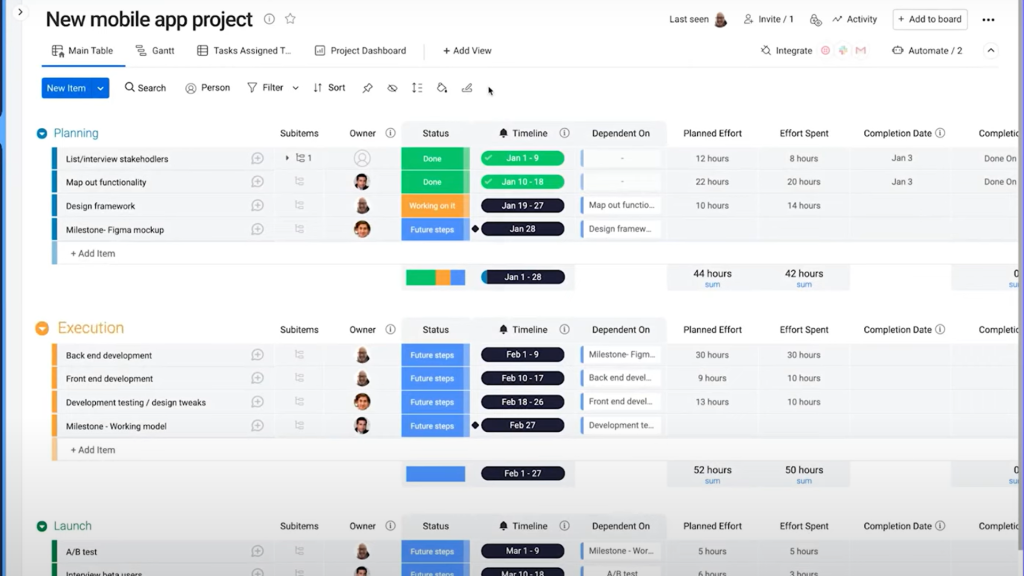The height and width of the screenshot is (576, 1024).
Task: Star the New mobile app project board
Action: (290, 19)
